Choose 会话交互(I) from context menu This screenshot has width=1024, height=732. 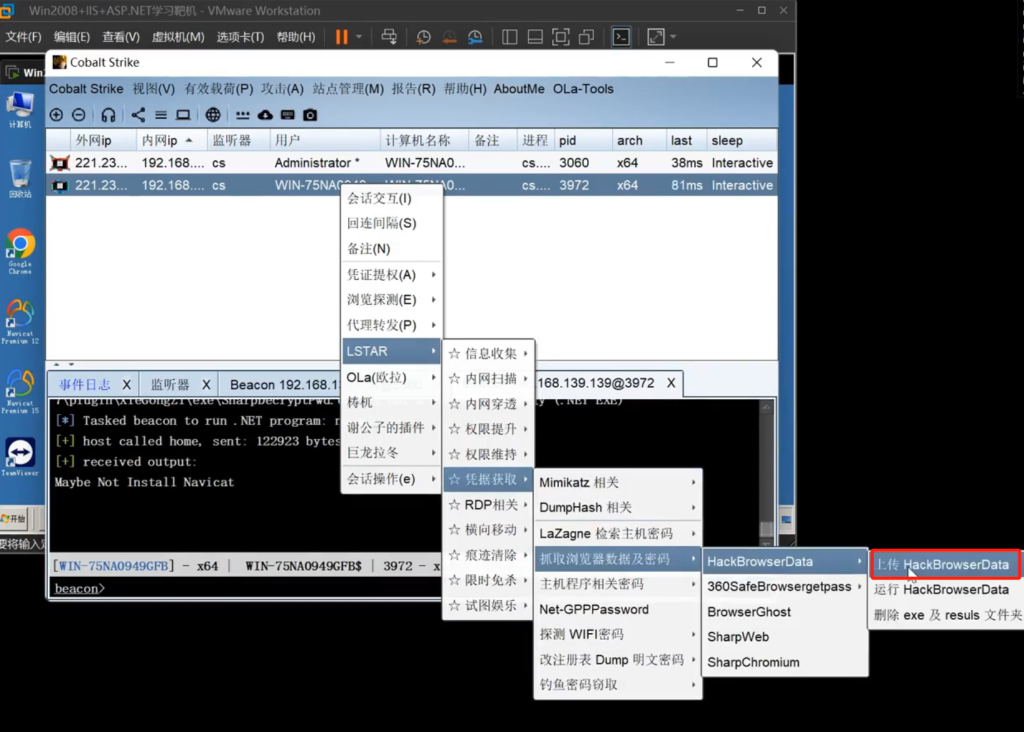(392, 199)
